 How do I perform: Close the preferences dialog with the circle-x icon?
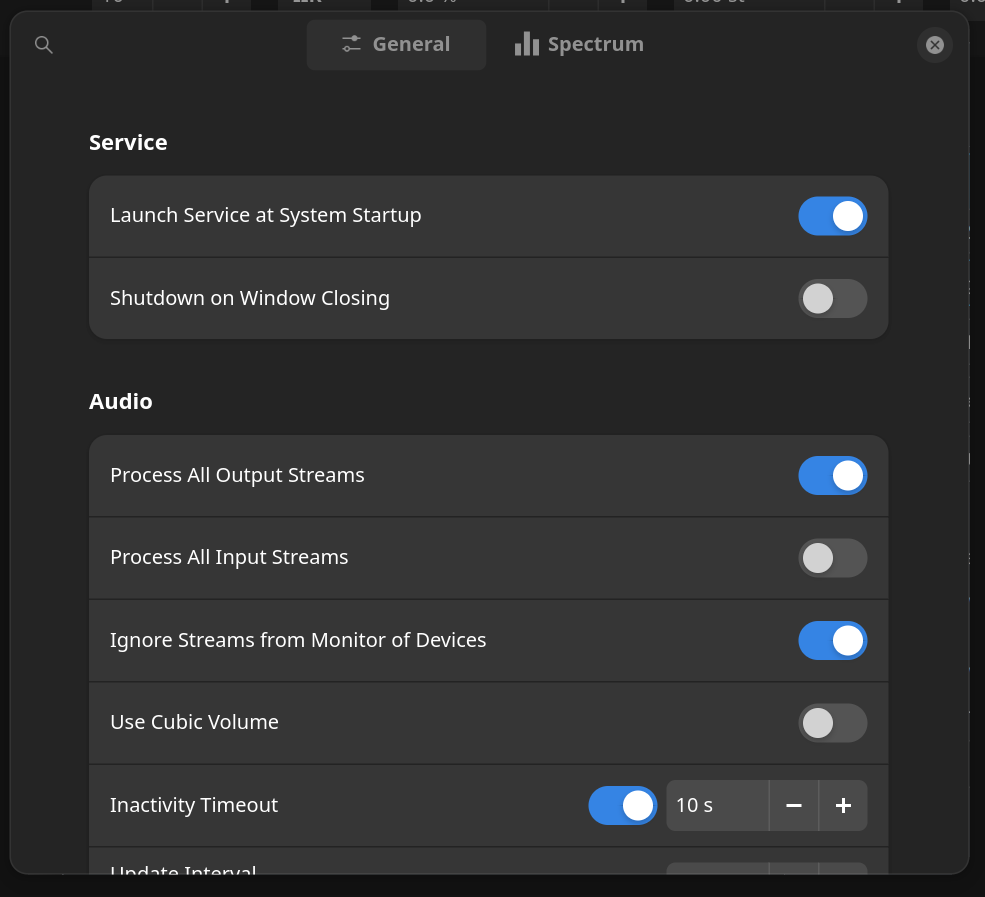click(x=934, y=45)
